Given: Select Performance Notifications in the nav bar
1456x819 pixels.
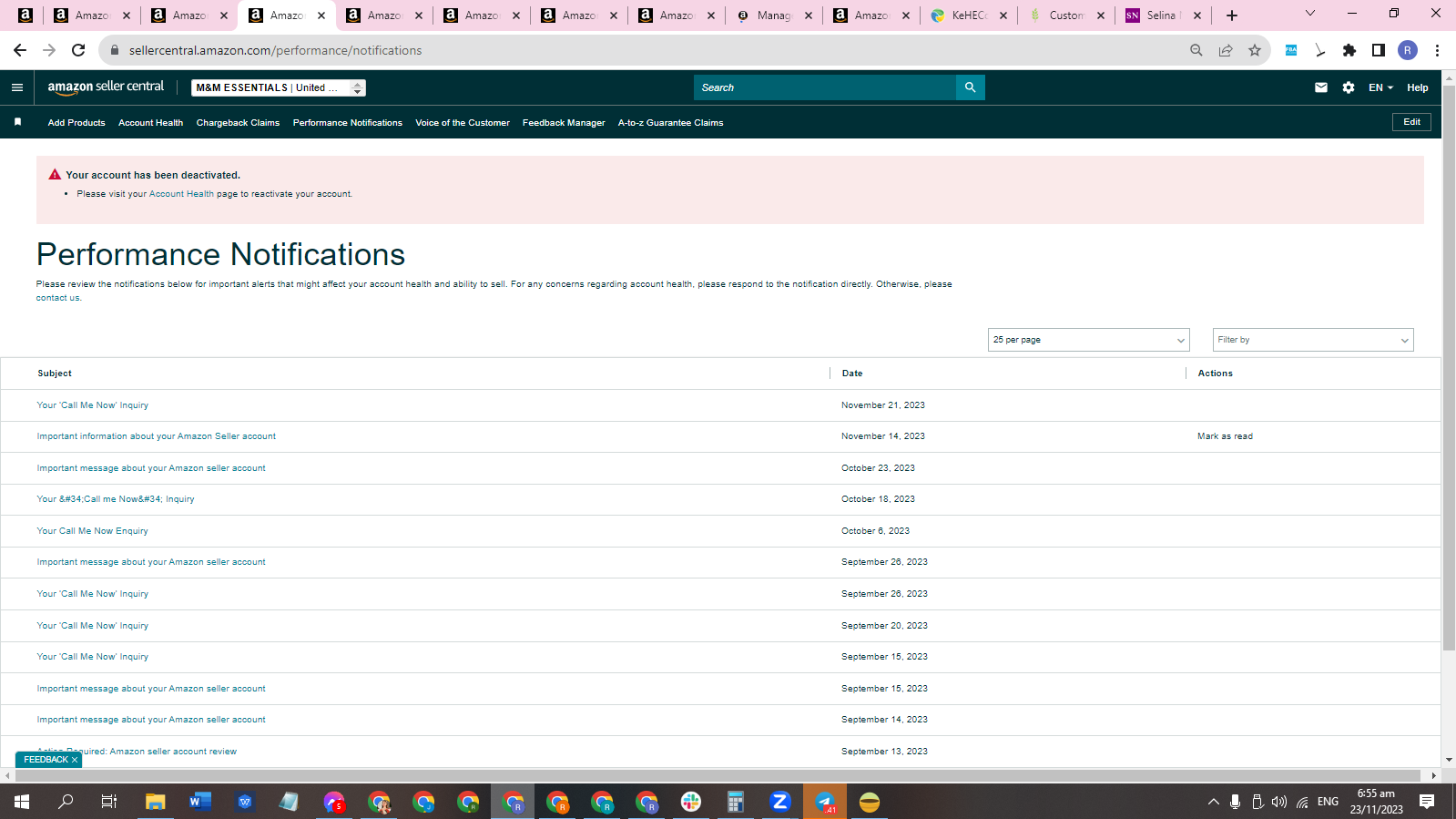Looking at the screenshot, I should pos(348,122).
